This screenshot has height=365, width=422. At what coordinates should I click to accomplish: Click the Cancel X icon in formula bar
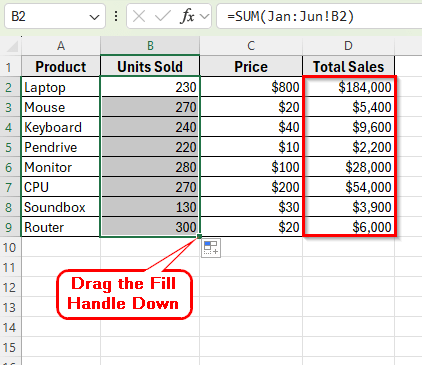(x=139, y=16)
